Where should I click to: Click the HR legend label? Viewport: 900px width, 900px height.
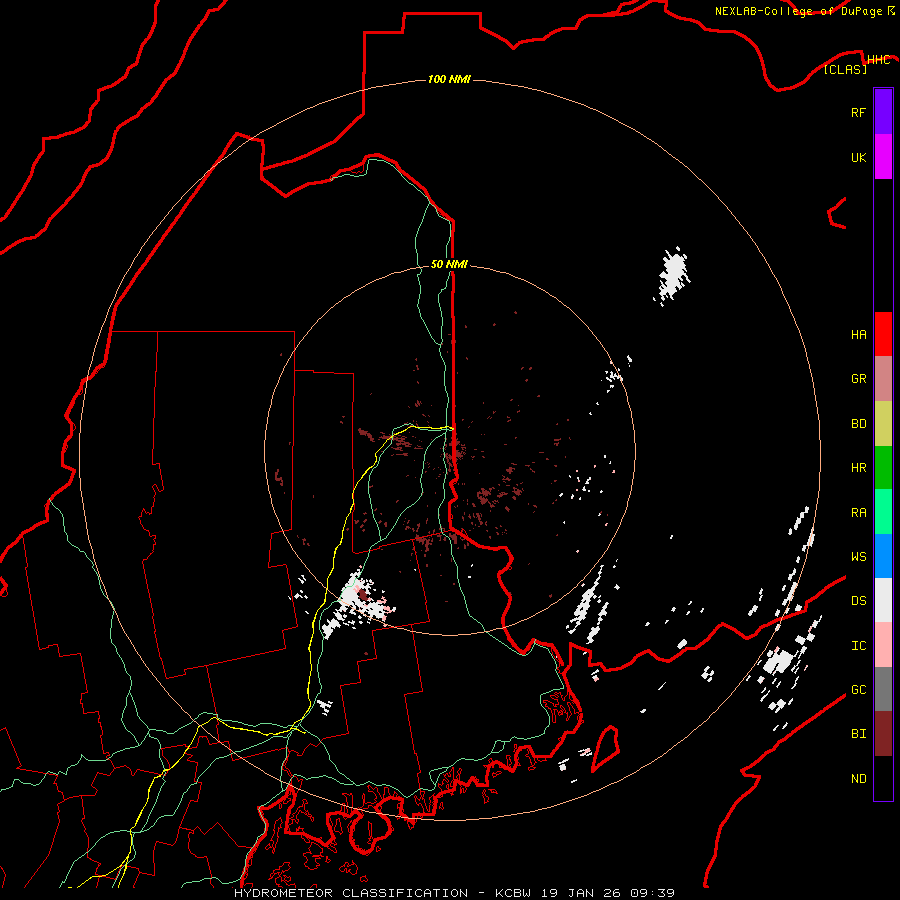(x=858, y=468)
